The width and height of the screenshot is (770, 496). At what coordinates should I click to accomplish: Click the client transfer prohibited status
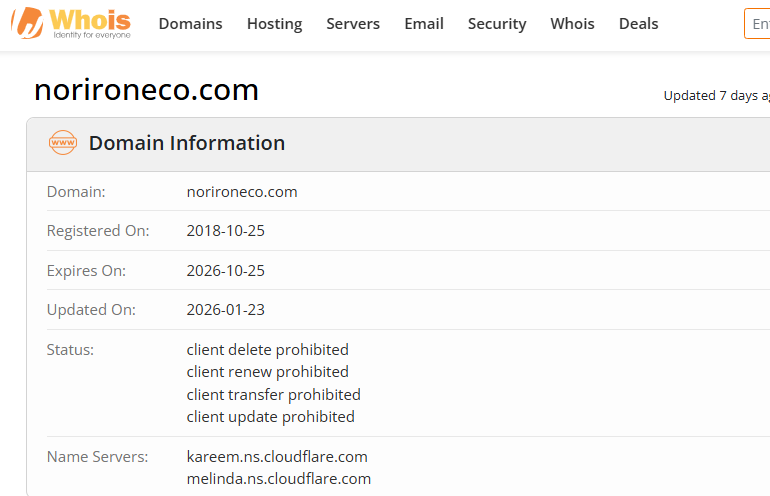[274, 394]
